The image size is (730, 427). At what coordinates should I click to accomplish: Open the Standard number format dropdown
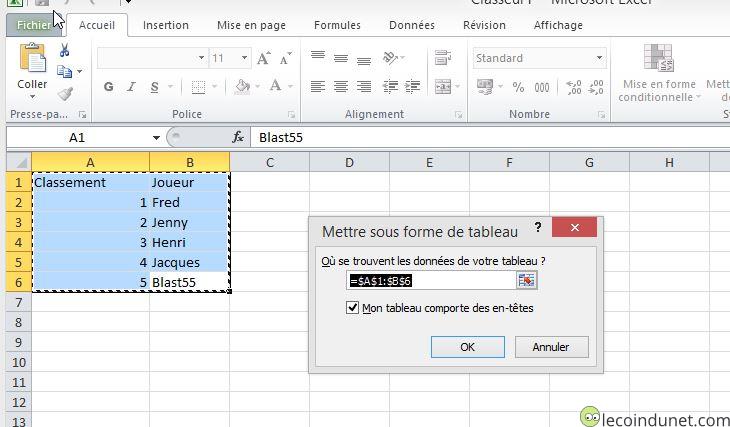[599, 59]
